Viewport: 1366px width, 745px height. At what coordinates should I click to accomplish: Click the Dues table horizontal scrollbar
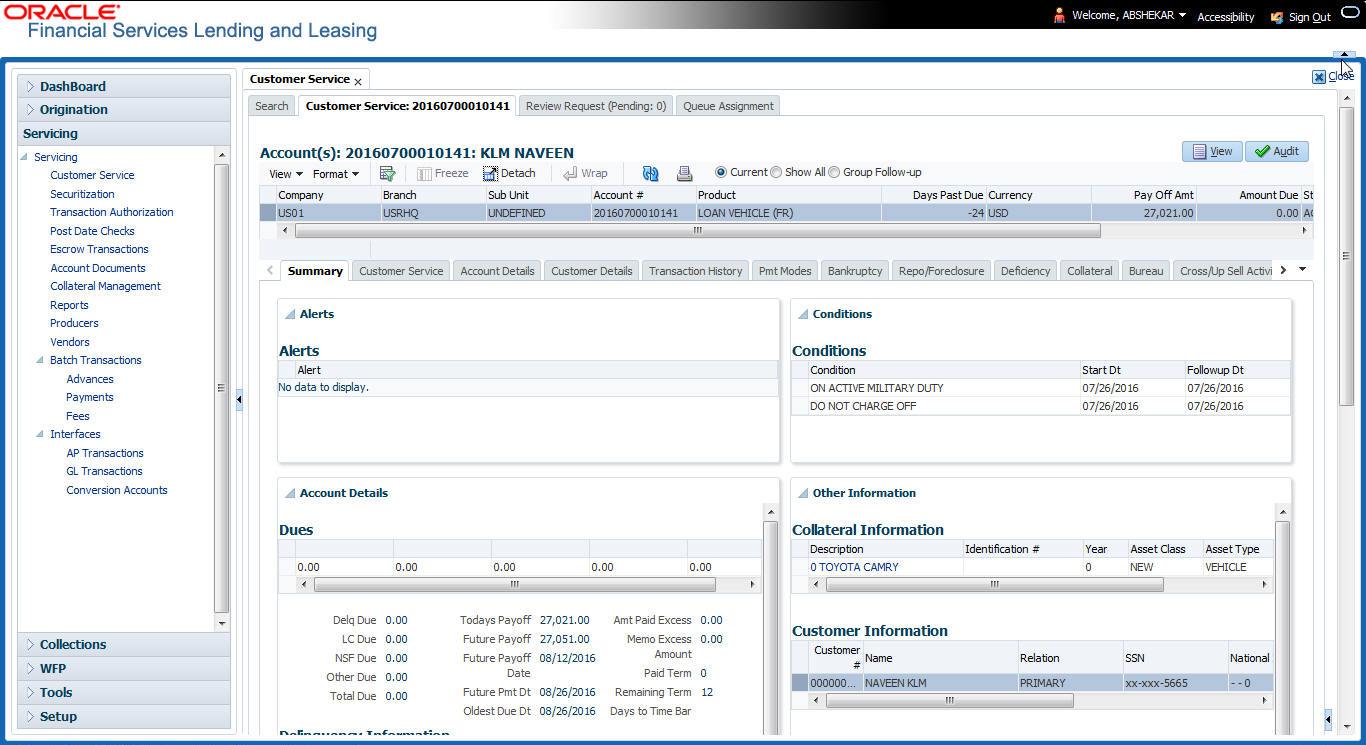pyautogui.click(x=514, y=584)
